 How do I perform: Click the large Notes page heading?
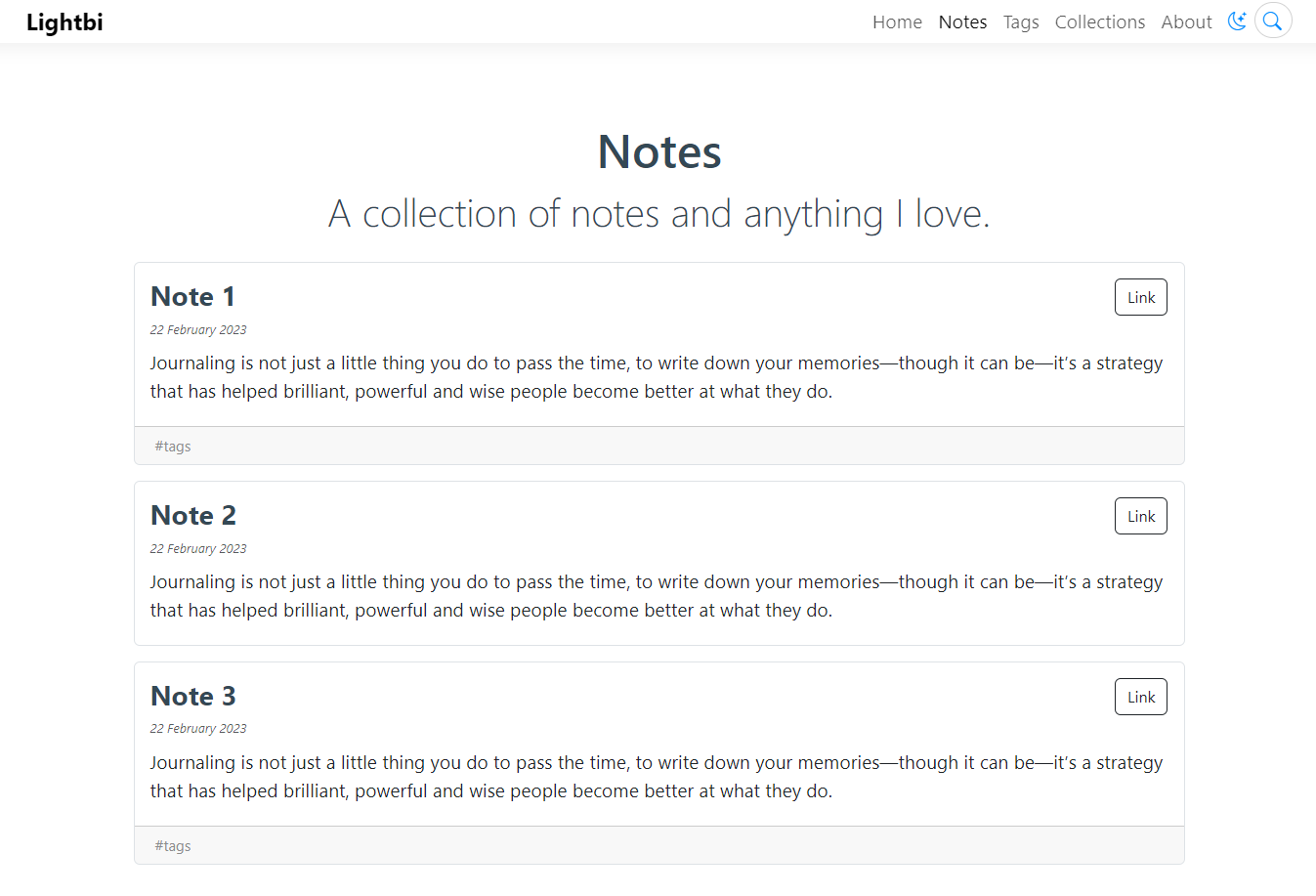(658, 152)
